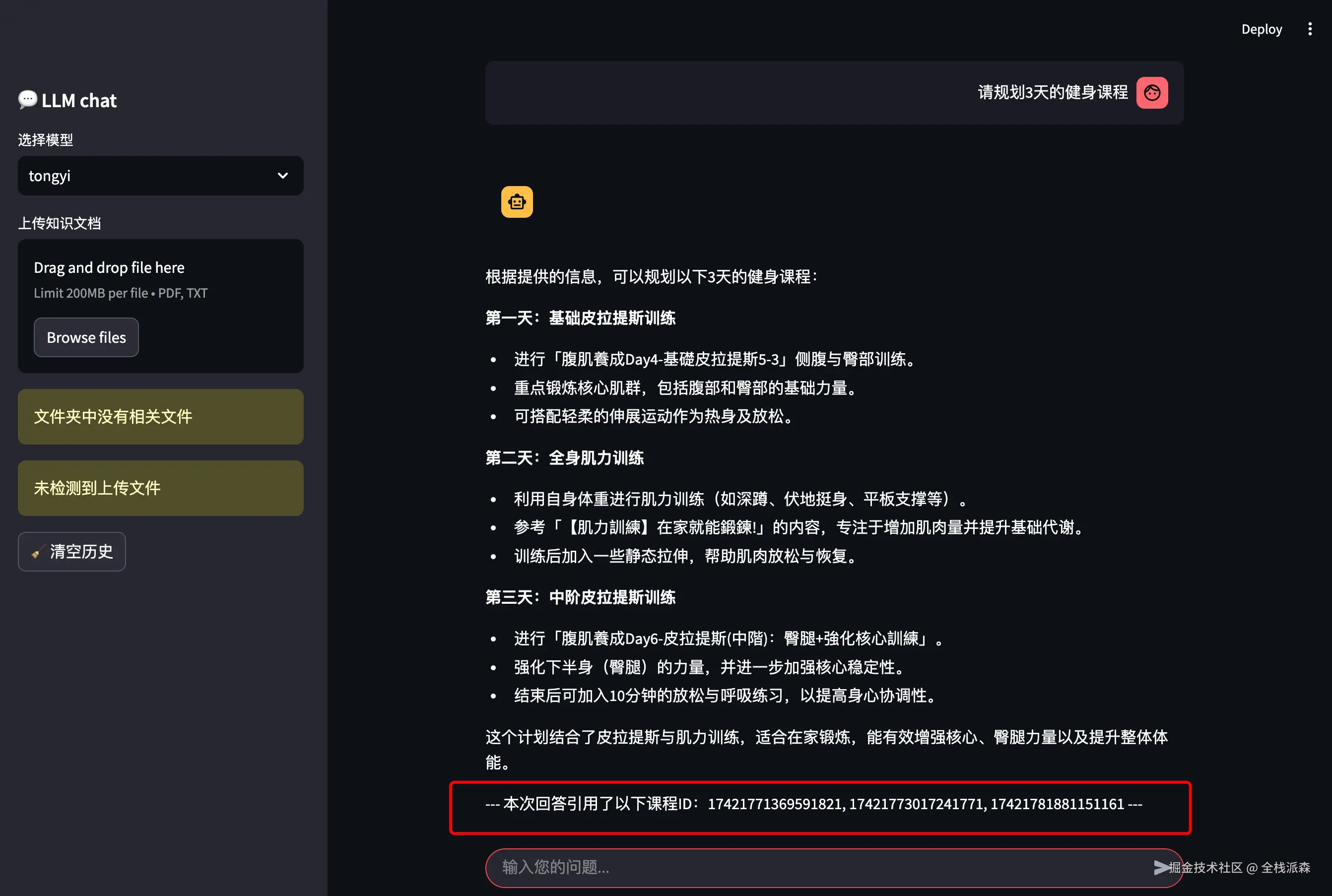
Task: Click the 选择模型 label above the selector
Action: (46, 140)
